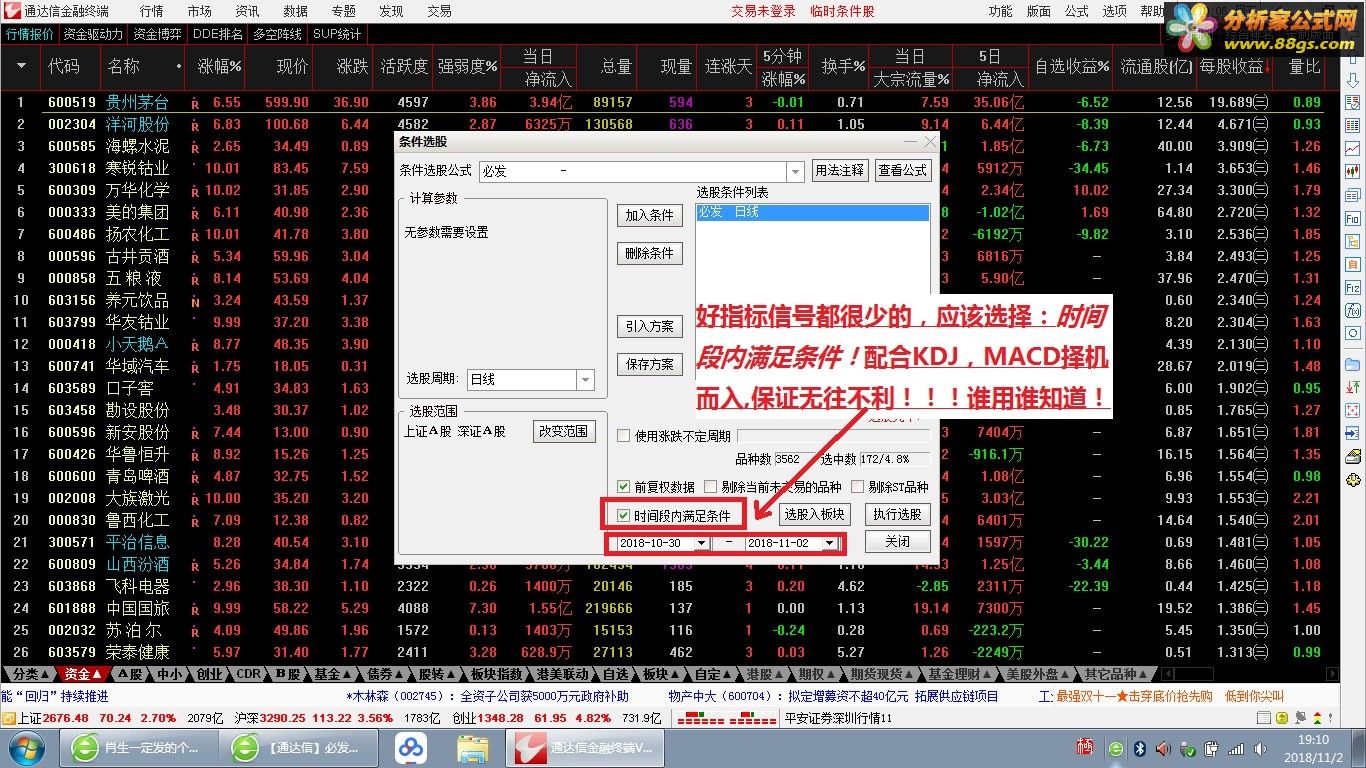Open end date 2018-11-02 dropdown
Image resolution: width=1366 pixels, height=768 pixels.
(x=829, y=543)
